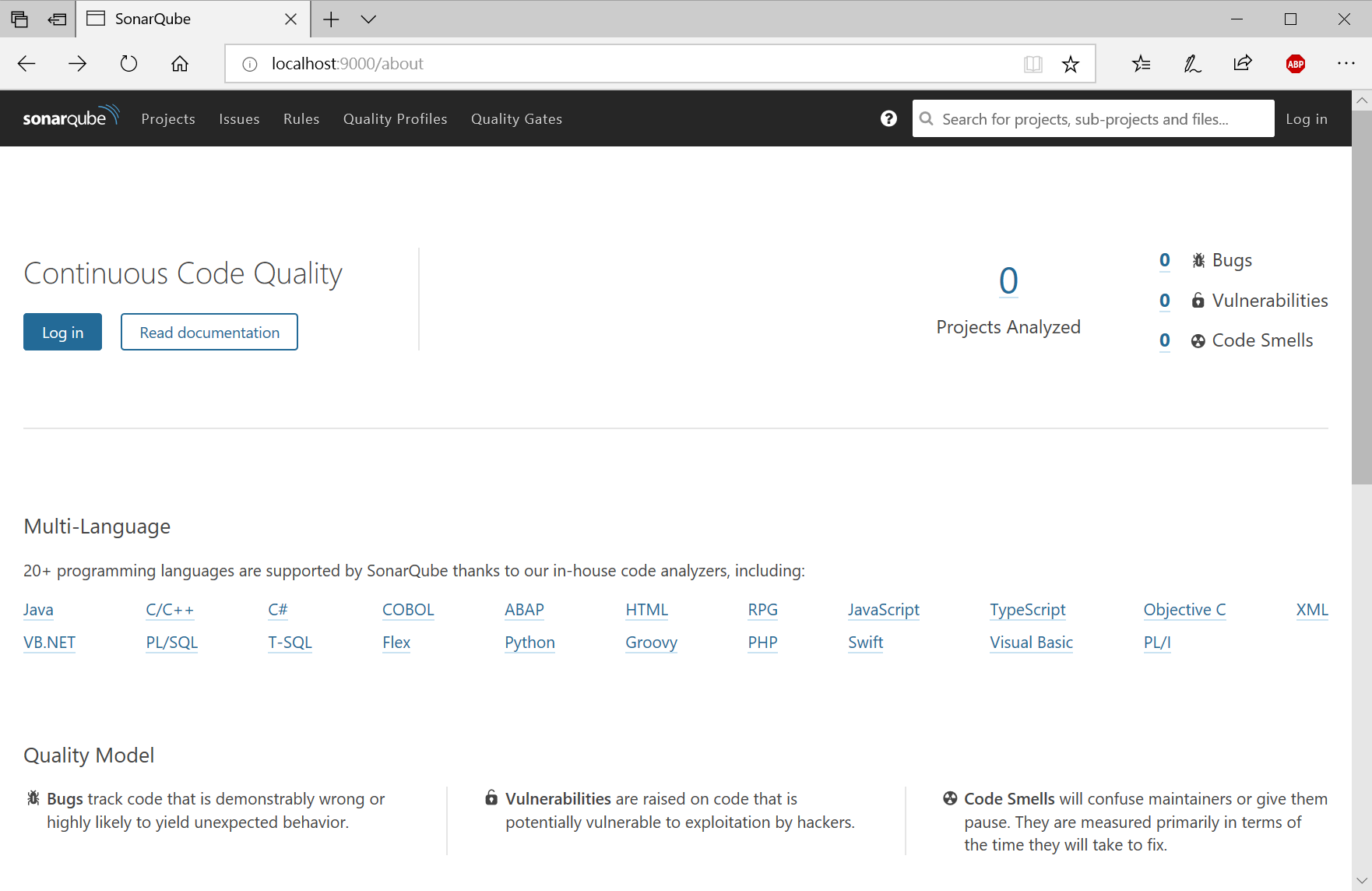This screenshot has width=1372, height=891.
Task: Open the RPG language link
Action: pyautogui.click(x=762, y=610)
